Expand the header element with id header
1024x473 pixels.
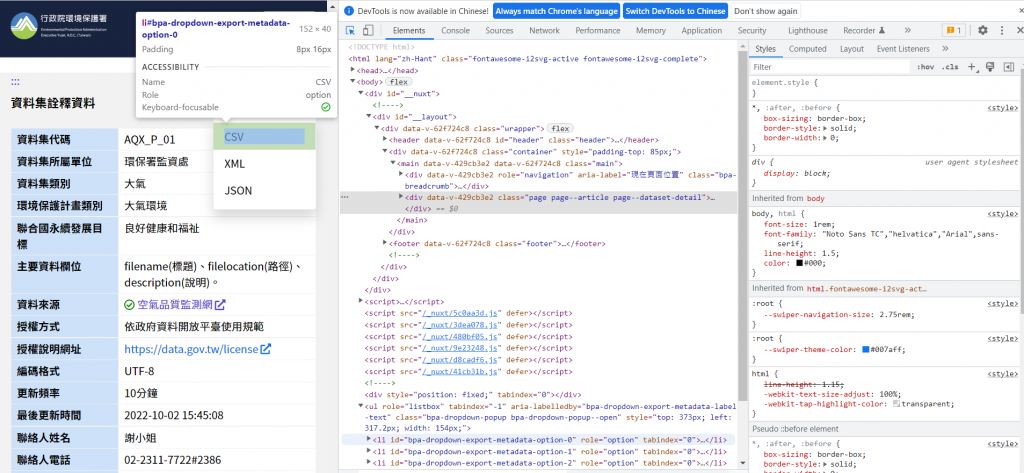click(385, 140)
